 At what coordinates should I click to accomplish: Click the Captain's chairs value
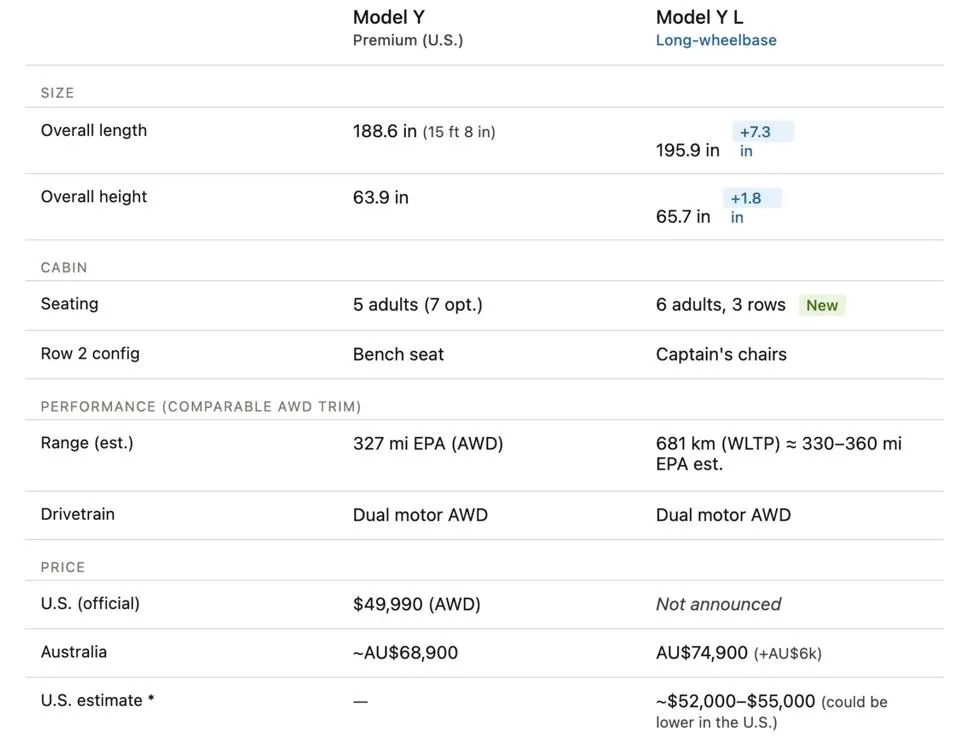click(721, 354)
